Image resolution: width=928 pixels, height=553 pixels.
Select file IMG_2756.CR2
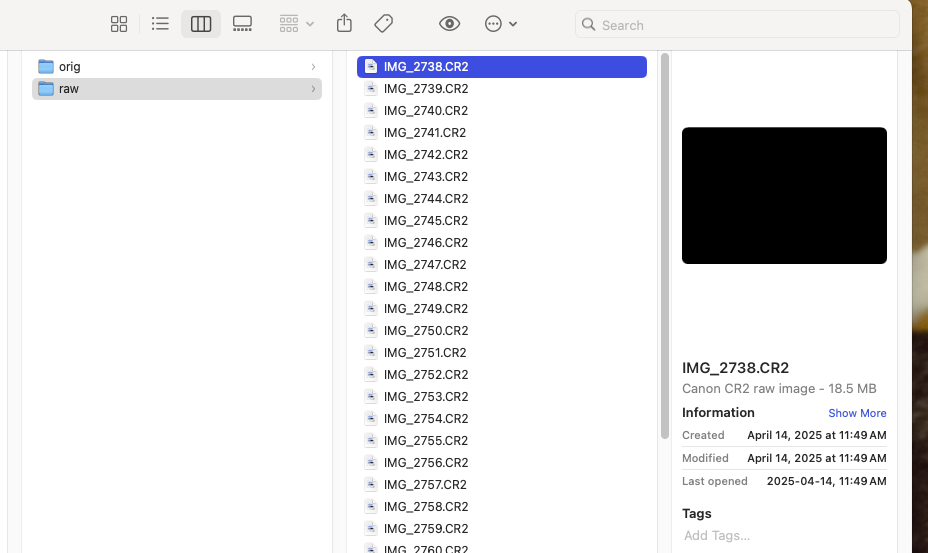point(501,462)
